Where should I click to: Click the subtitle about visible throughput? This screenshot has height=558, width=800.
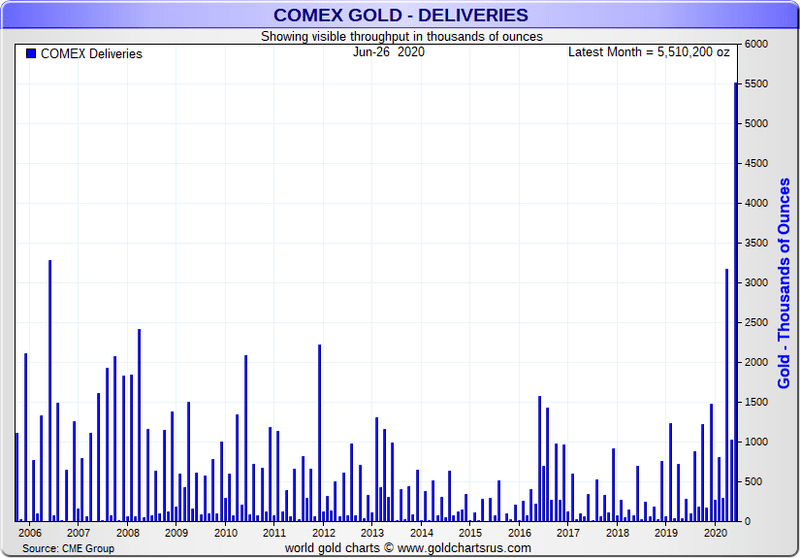[402, 37]
